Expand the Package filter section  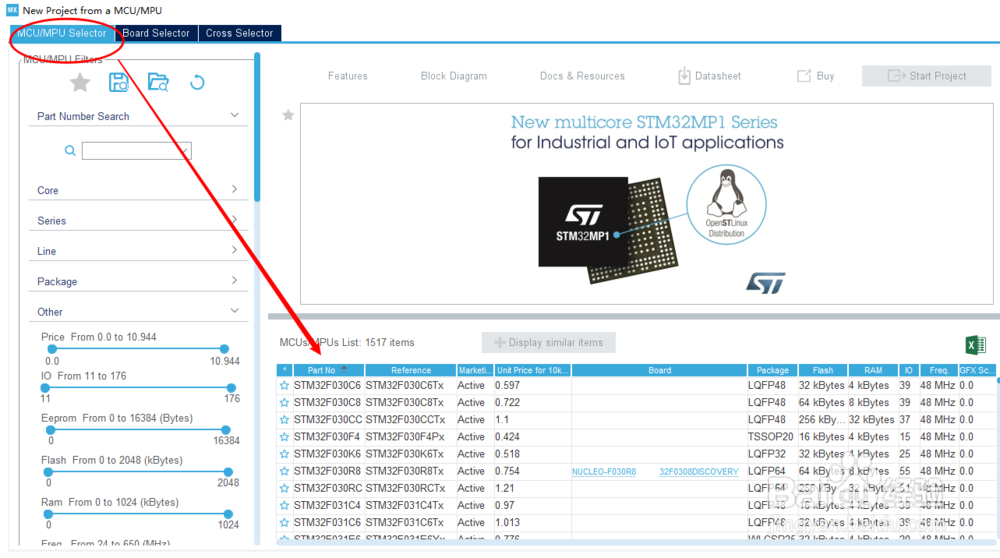click(x=235, y=281)
